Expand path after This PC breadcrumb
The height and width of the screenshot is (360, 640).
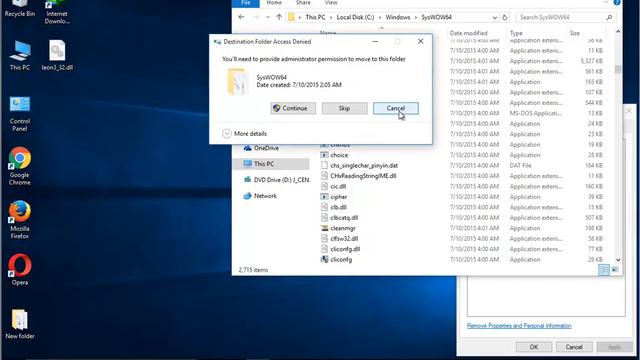pos(331,17)
